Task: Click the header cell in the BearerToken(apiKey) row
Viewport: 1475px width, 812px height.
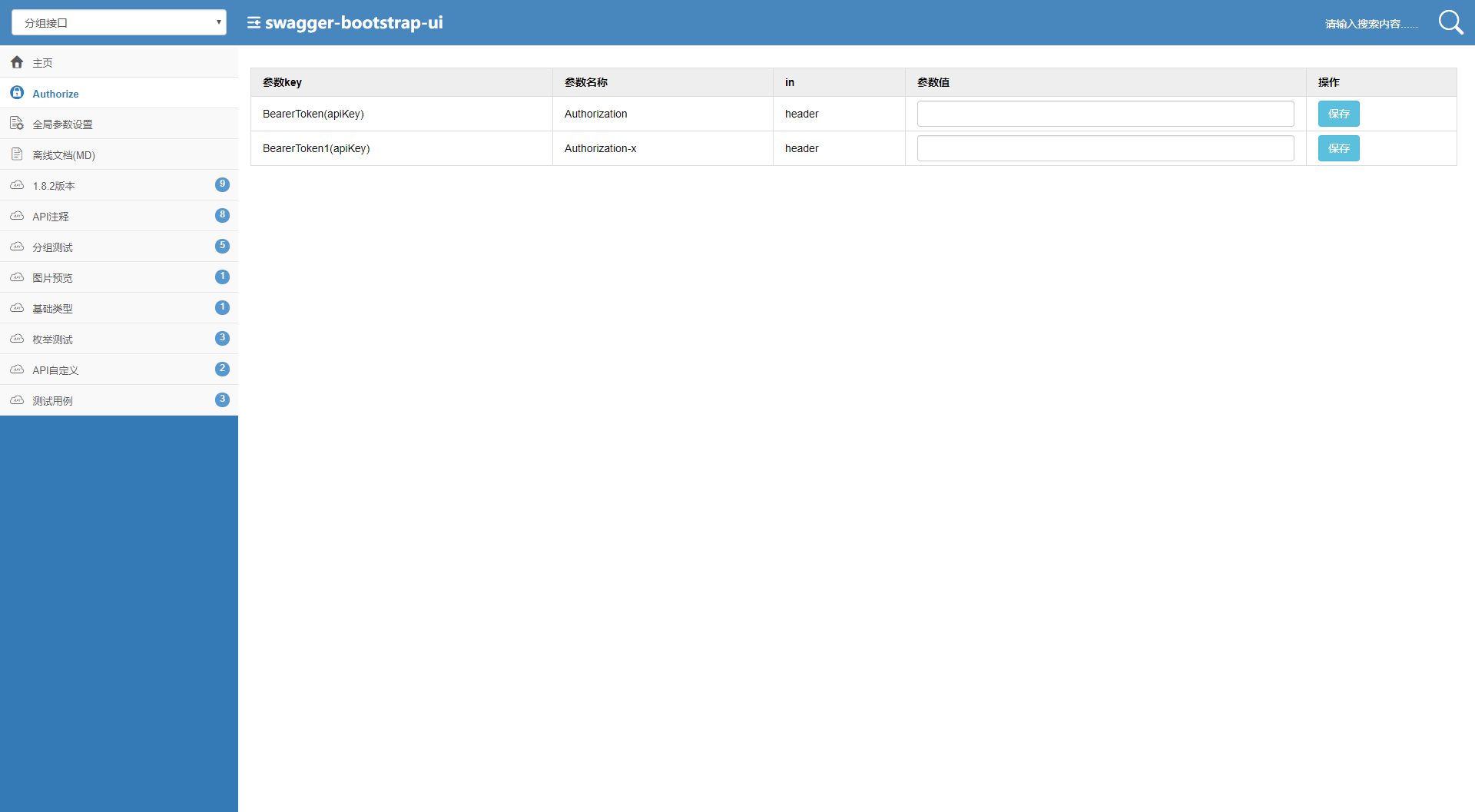Action: coord(839,114)
